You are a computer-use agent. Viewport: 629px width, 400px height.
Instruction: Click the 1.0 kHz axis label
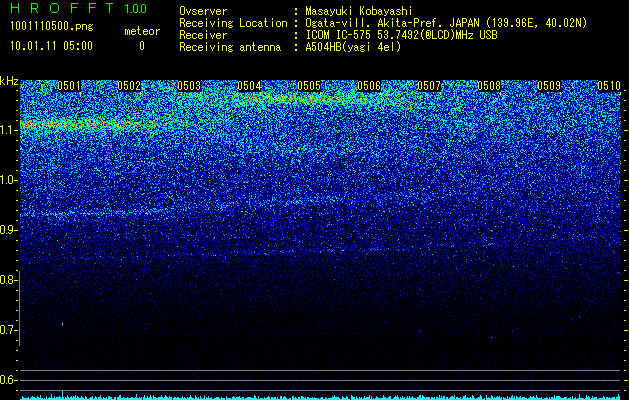(x=9, y=180)
